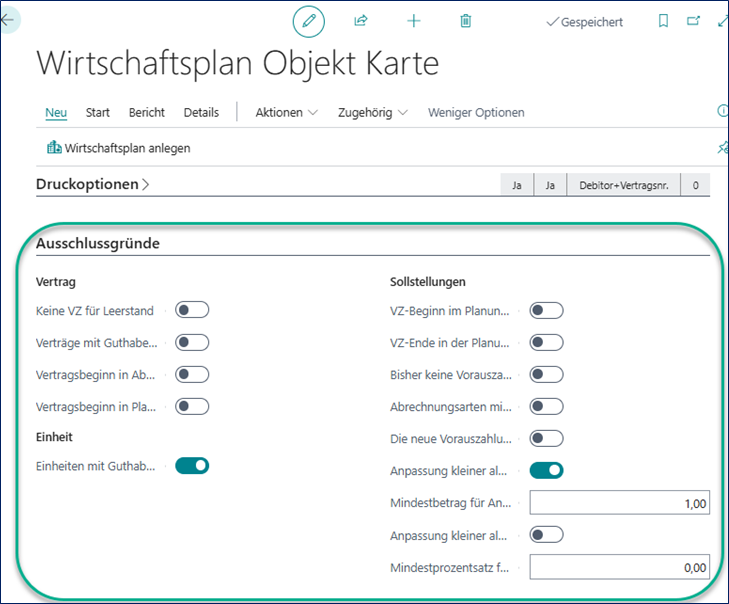Click the 0 summary value in Druckoptionen
This screenshot has height=604, width=729.
pos(696,185)
